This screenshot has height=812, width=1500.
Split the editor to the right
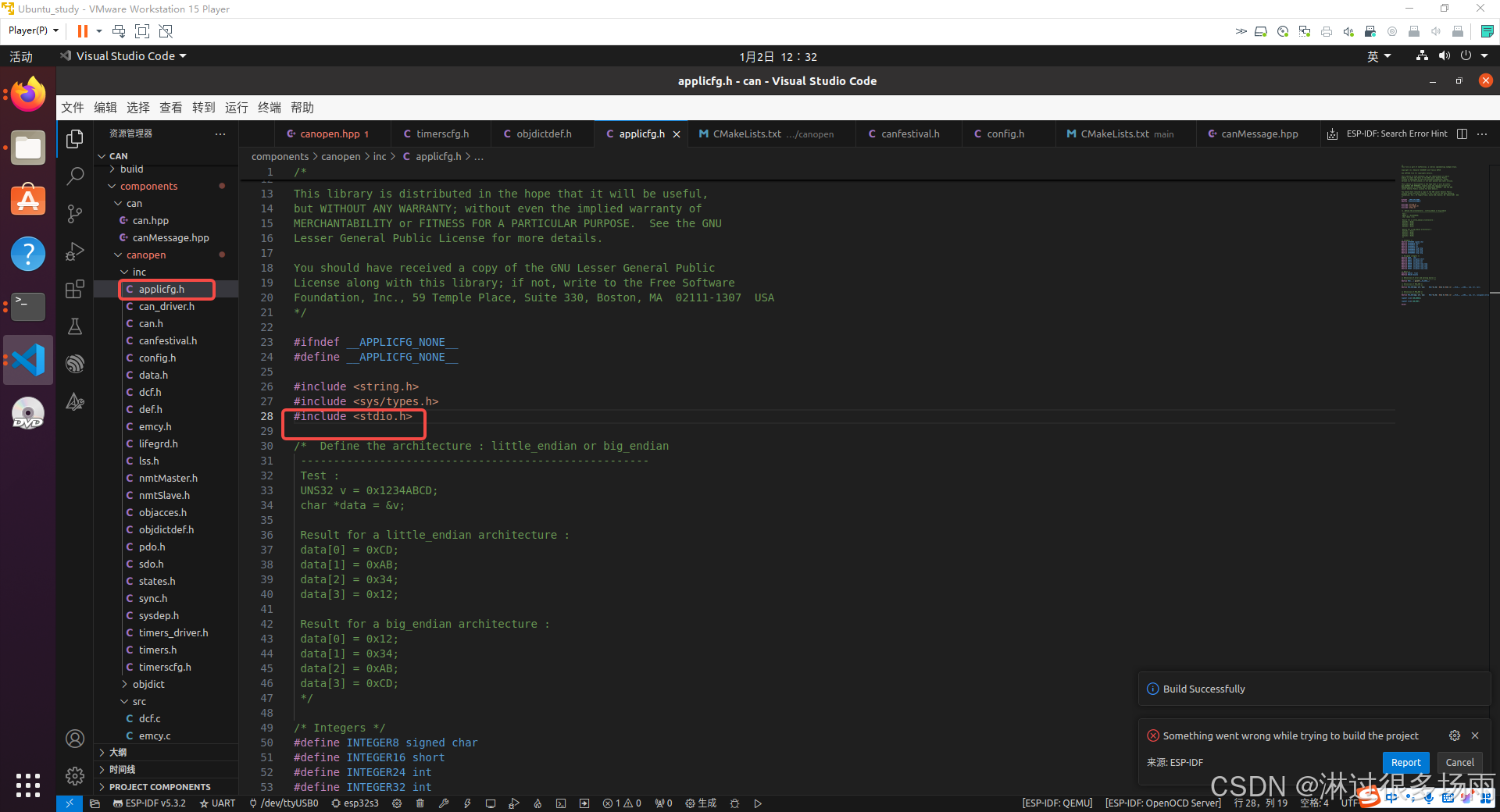(x=1462, y=134)
